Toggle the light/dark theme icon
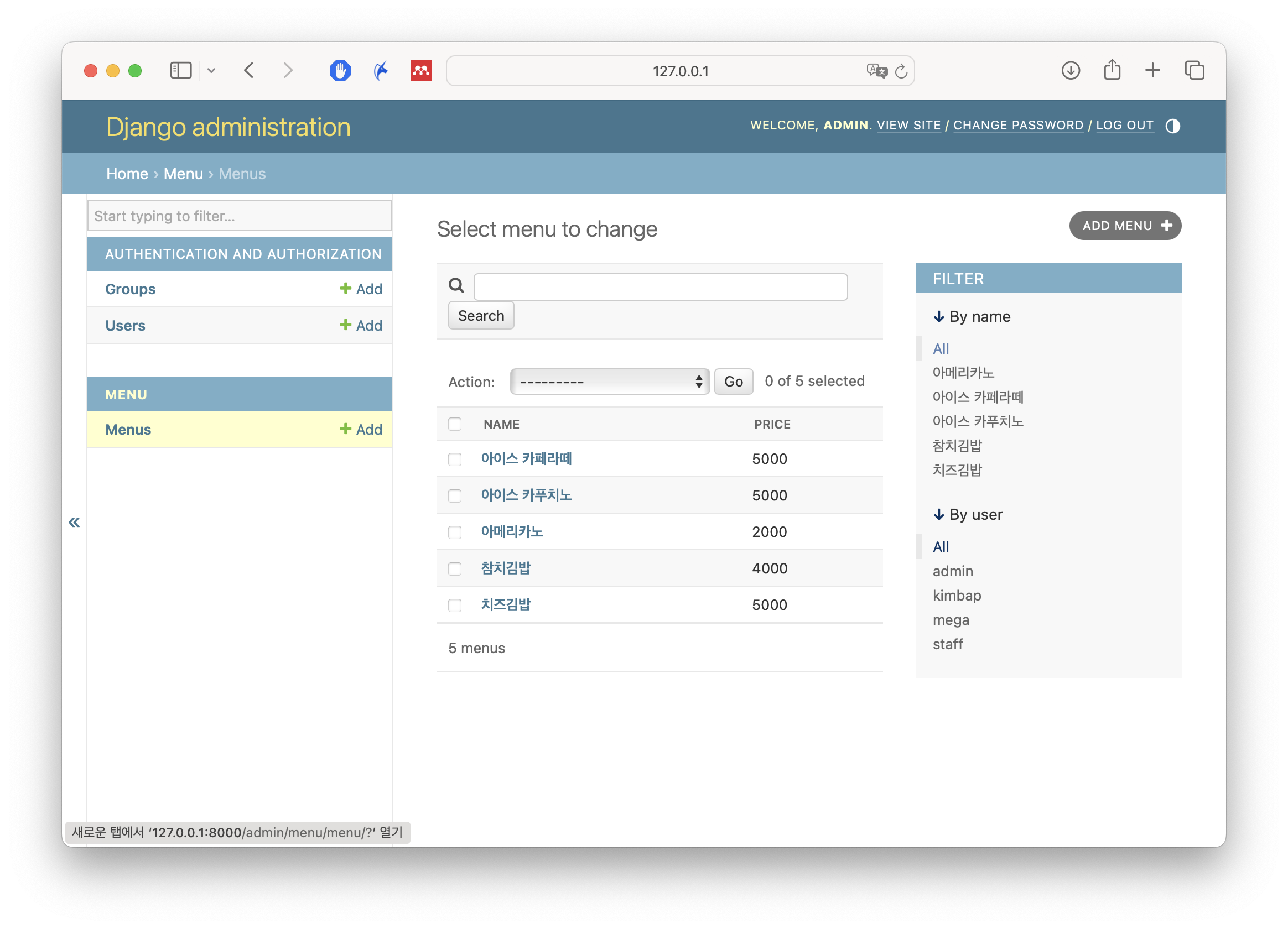This screenshot has height=929, width=1288. (x=1172, y=126)
